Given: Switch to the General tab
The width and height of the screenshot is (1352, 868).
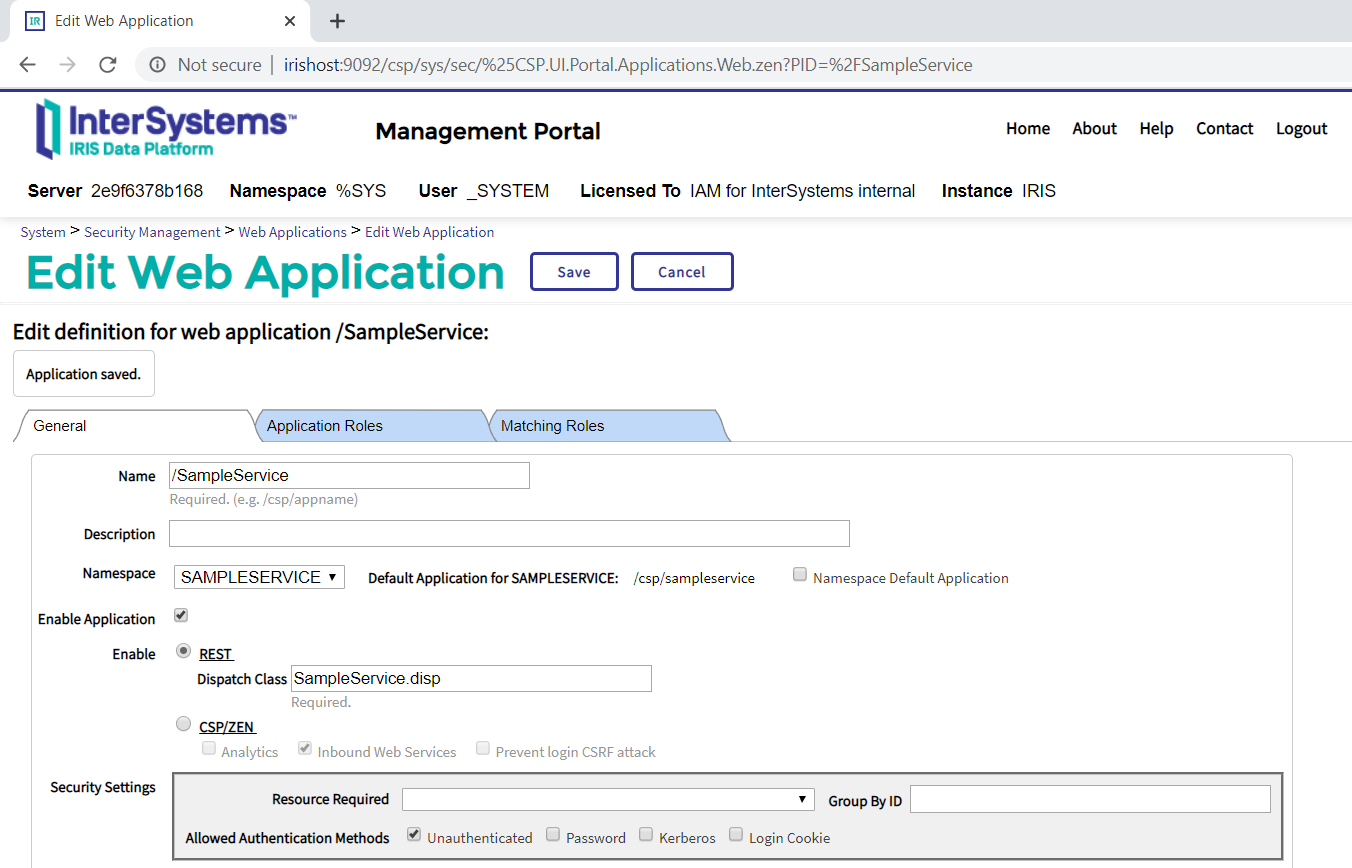Looking at the screenshot, I should 133,426.
